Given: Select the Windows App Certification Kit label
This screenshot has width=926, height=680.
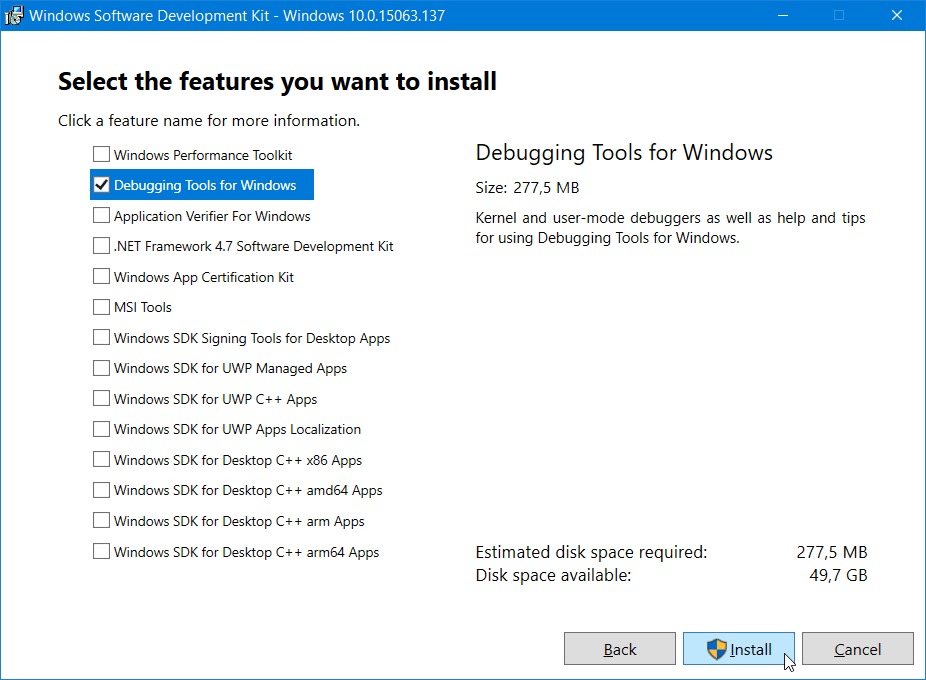Looking at the screenshot, I should coord(204,277).
